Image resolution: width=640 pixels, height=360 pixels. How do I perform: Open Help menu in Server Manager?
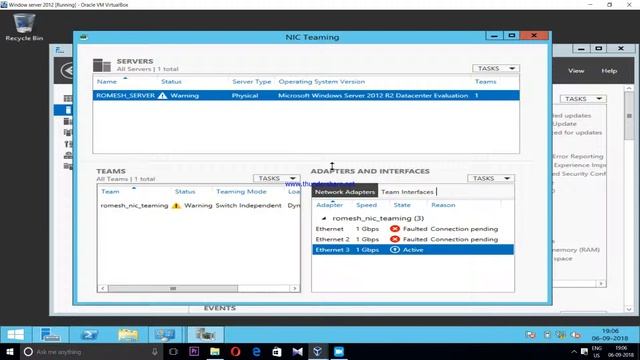(x=609, y=71)
